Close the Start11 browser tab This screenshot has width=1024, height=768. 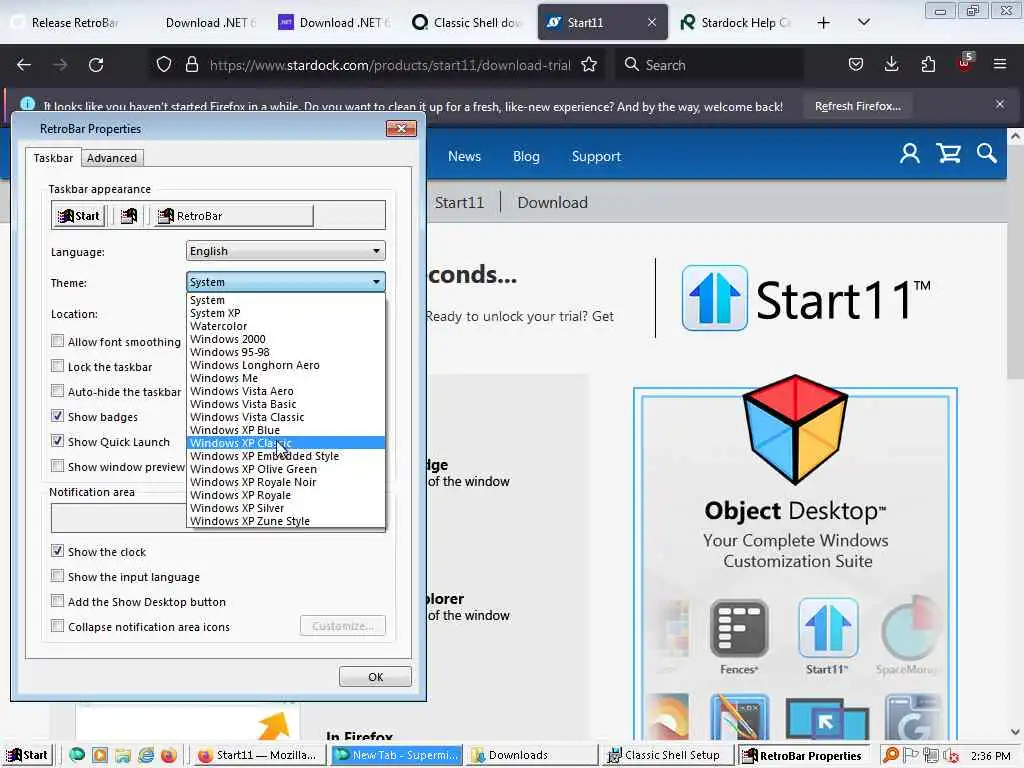coord(652,23)
